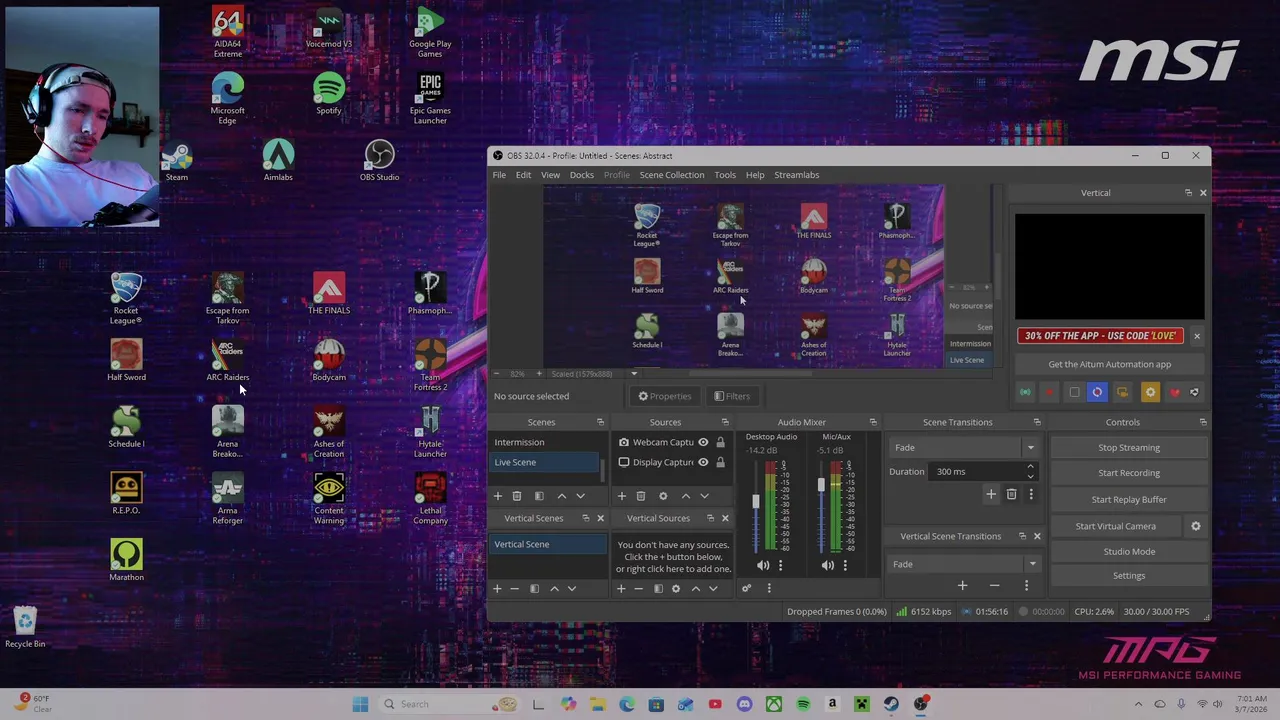Remove selected source with Sources trash icon

[x=641, y=495]
